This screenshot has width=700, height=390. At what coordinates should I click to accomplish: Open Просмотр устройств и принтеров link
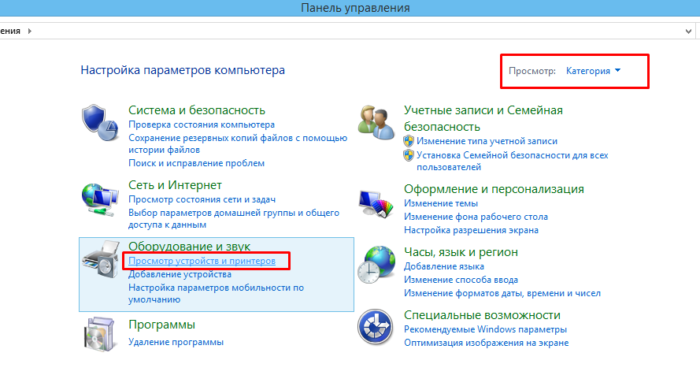point(202,261)
